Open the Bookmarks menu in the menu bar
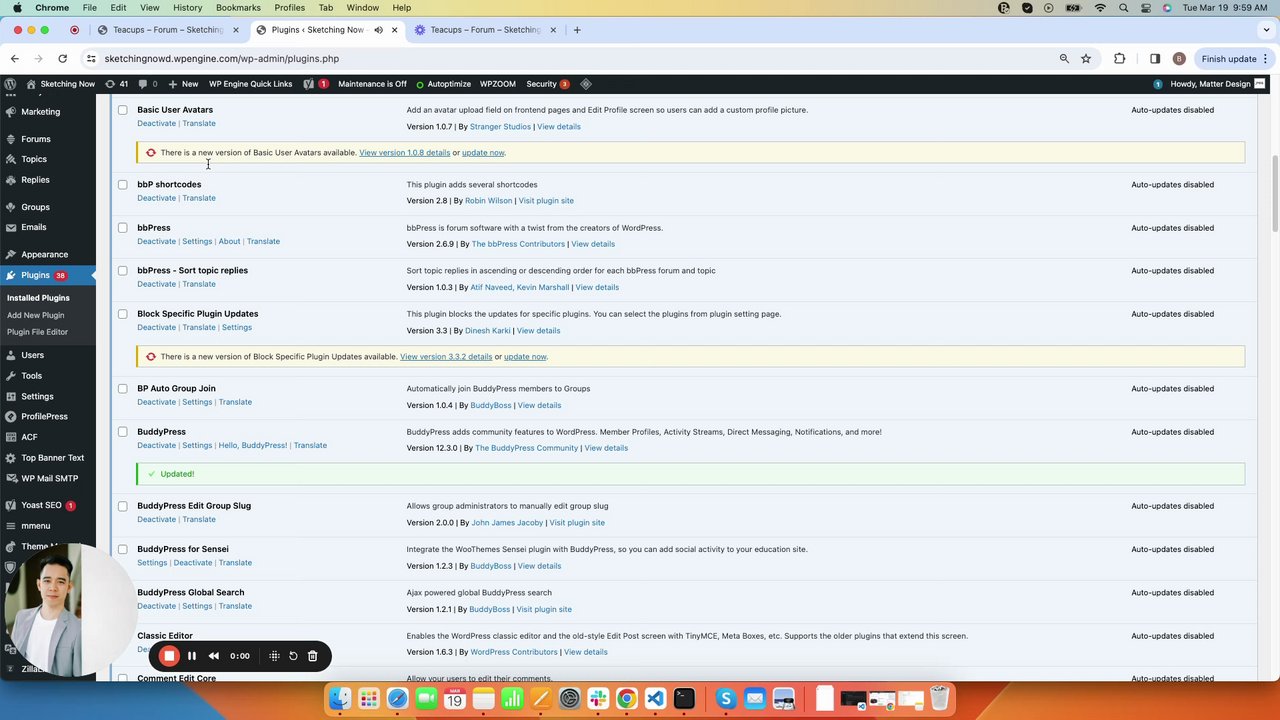Screen dimensions: 1280x720 click(238, 8)
